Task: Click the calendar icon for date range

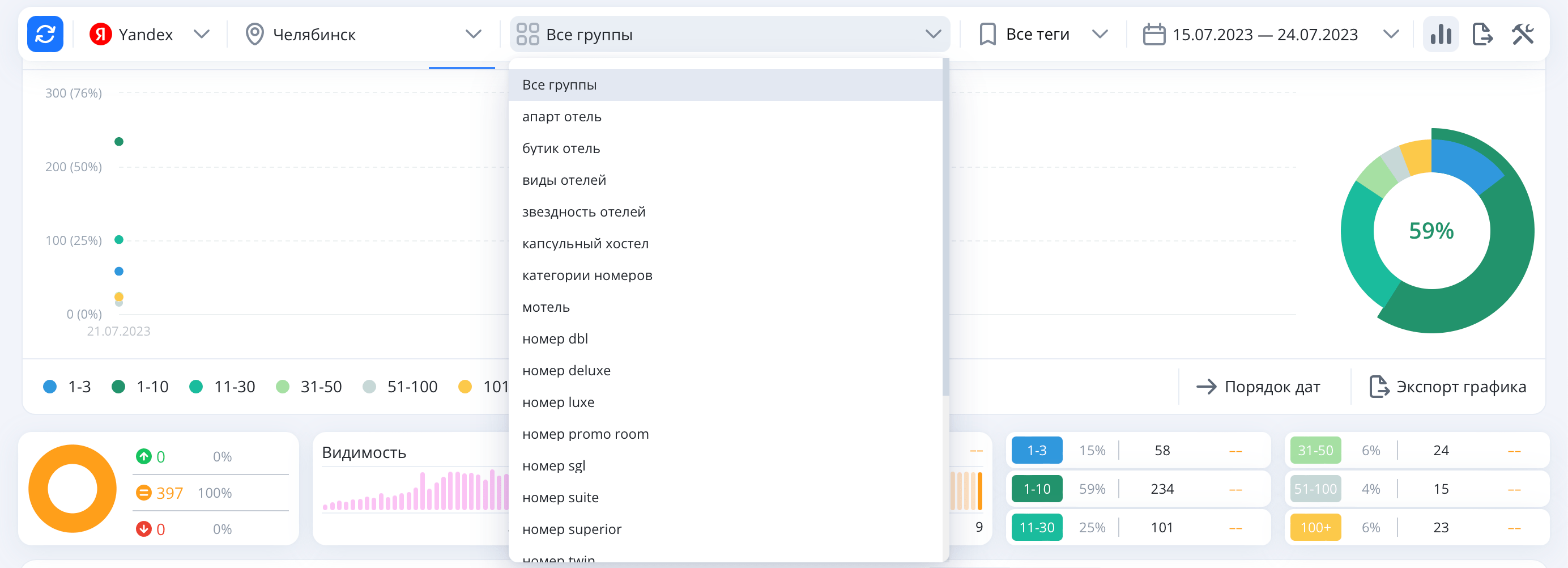Action: click(x=1153, y=34)
